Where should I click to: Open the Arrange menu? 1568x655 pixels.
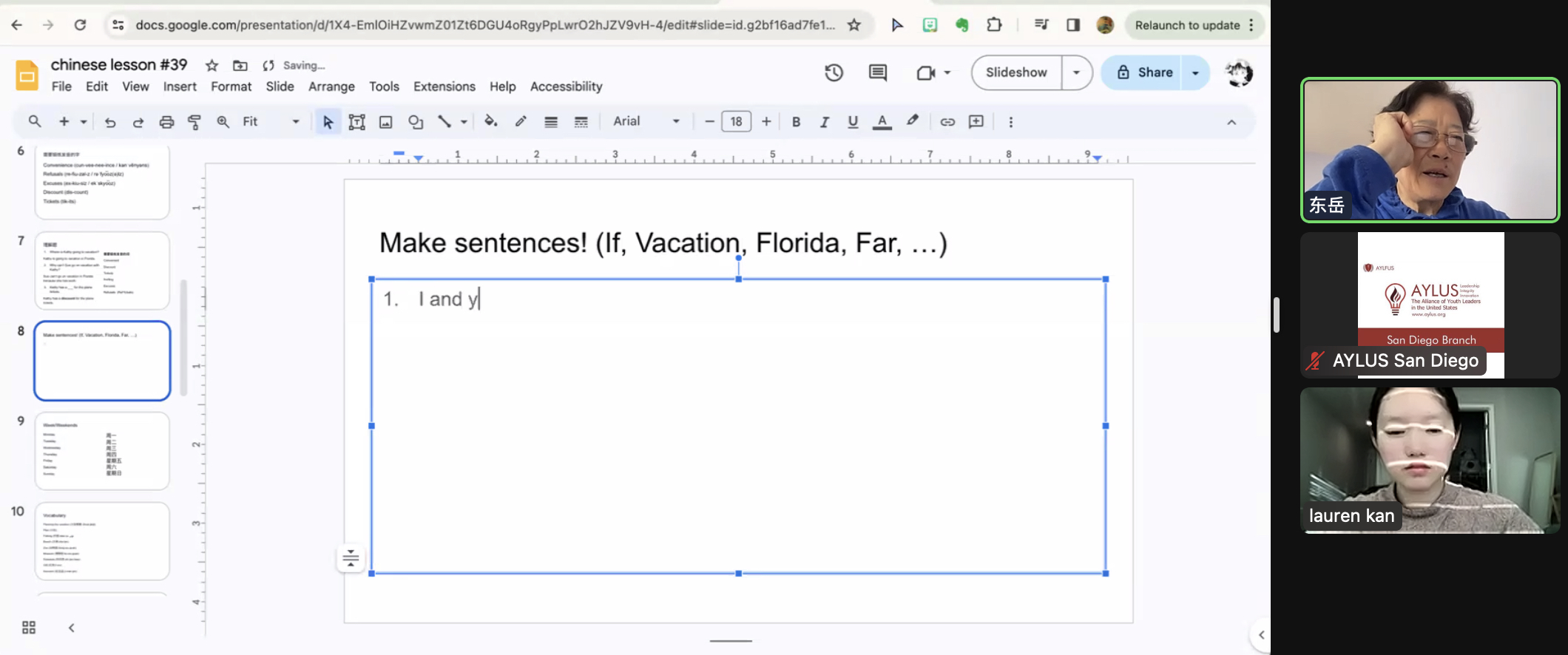[331, 86]
